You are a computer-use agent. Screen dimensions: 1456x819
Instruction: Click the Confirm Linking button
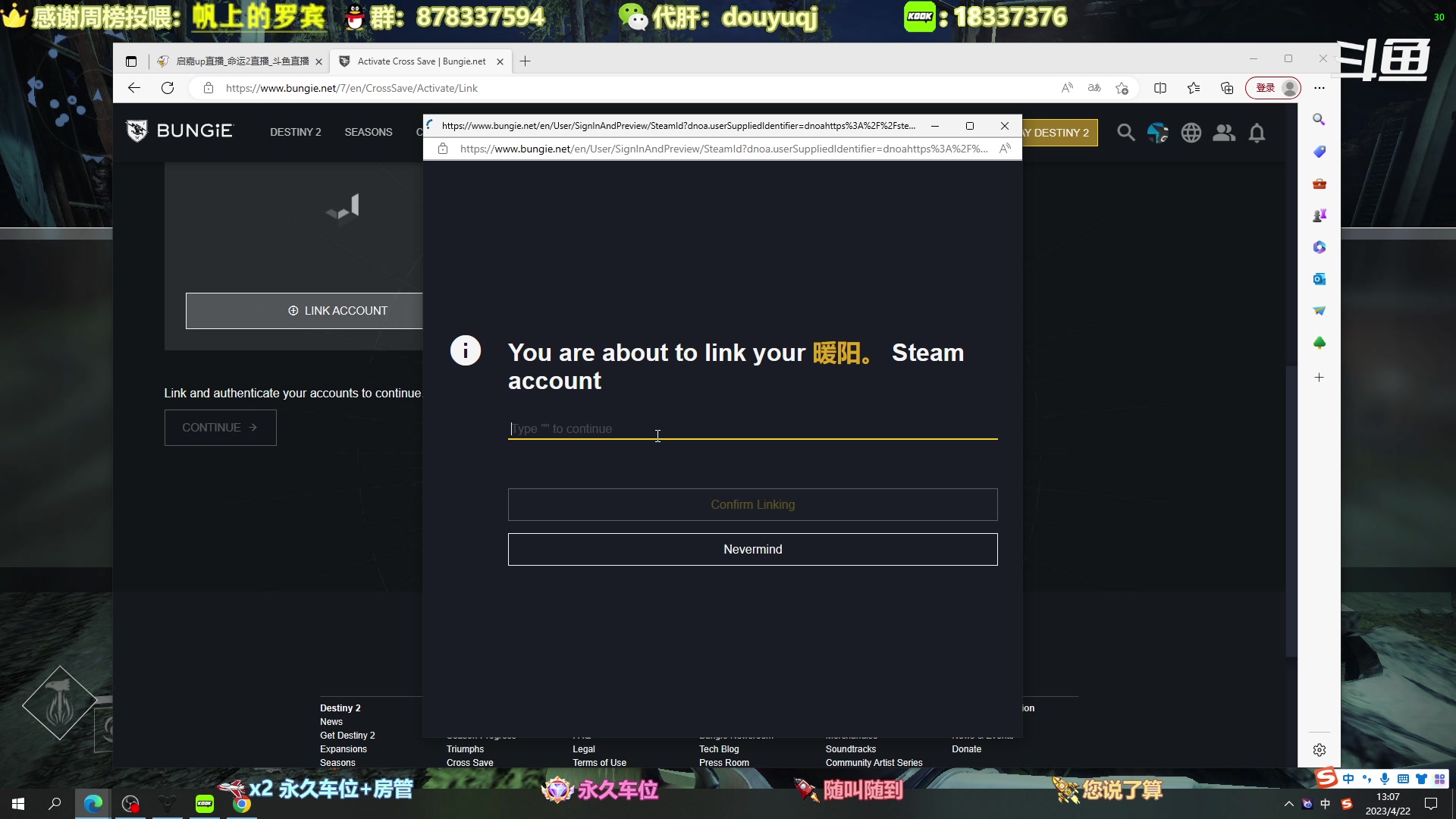[x=753, y=504]
